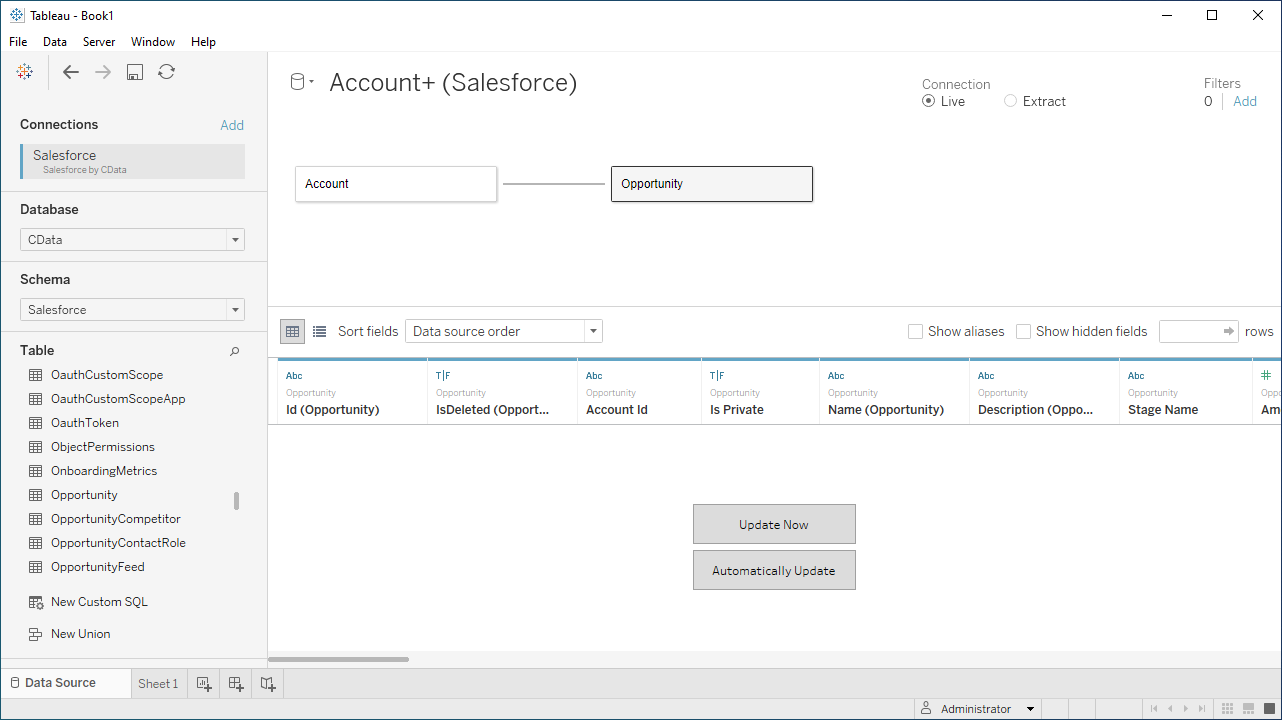This screenshot has height=720, width=1282.
Task: Open the Sort fields dropdown
Action: (x=503, y=331)
